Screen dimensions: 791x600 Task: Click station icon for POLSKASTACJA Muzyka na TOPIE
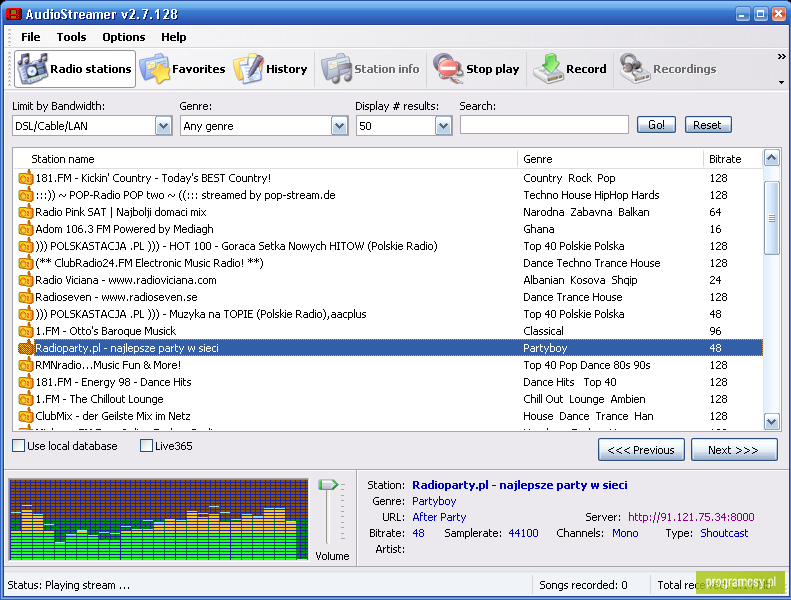point(25,314)
